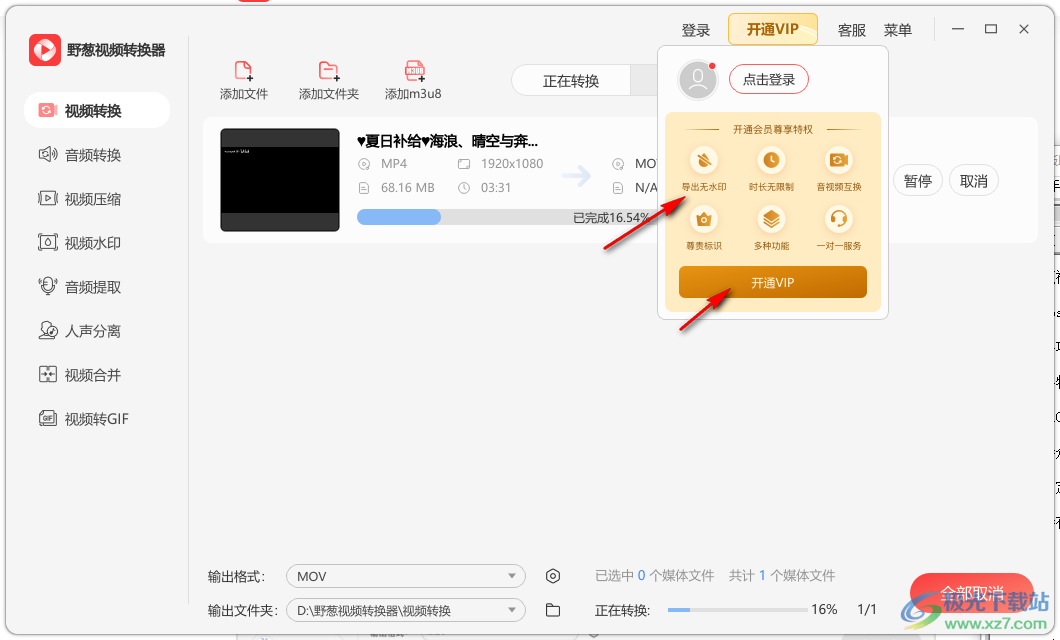
Task: Click the orange 开通VIP button in popup
Action: point(773,282)
